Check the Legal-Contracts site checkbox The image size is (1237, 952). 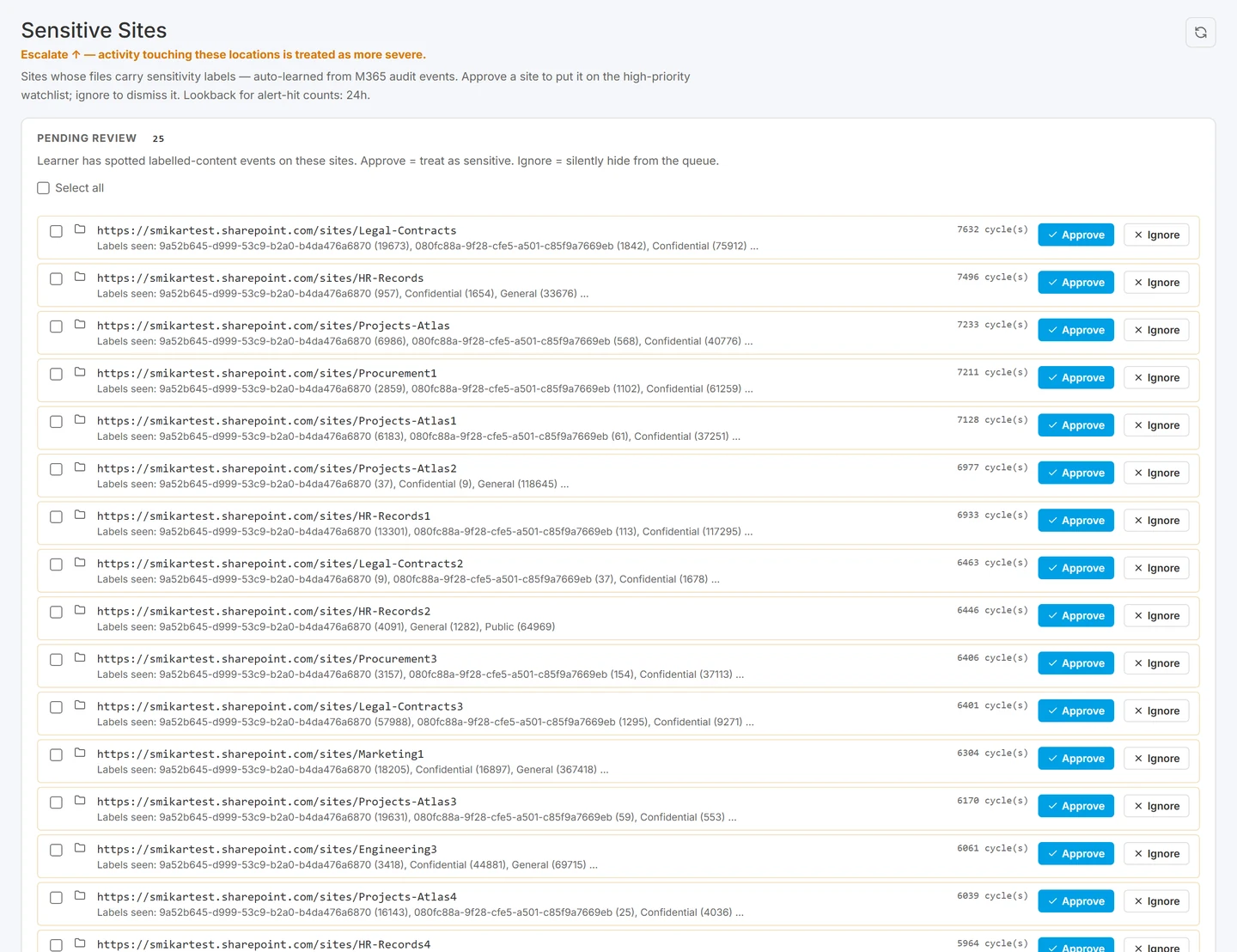pyautogui.click(x=56, y=231)
